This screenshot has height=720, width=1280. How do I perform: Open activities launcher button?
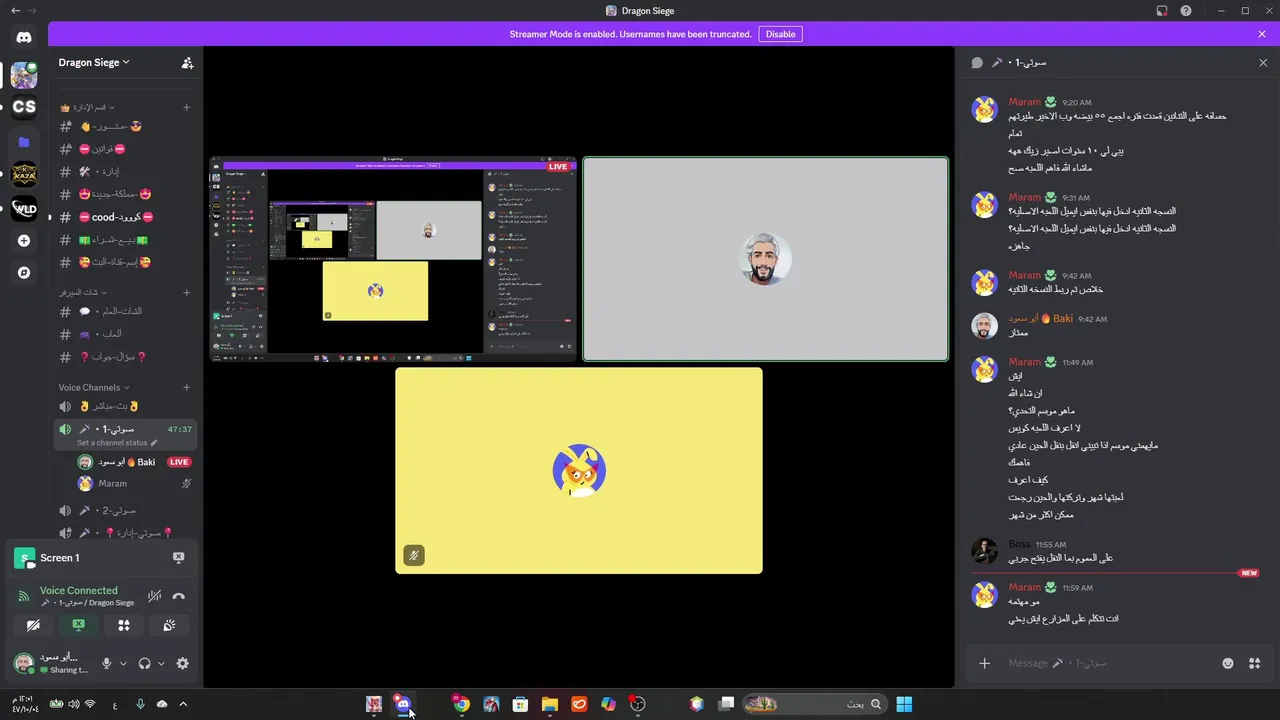[x=124, y=625]
